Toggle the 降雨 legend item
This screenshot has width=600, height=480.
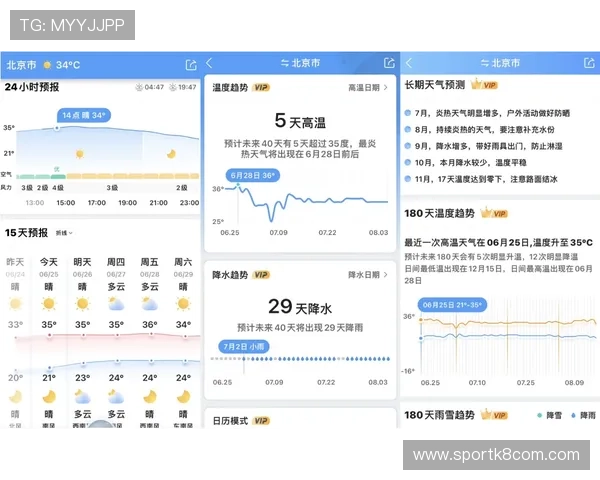pos(584,415)
